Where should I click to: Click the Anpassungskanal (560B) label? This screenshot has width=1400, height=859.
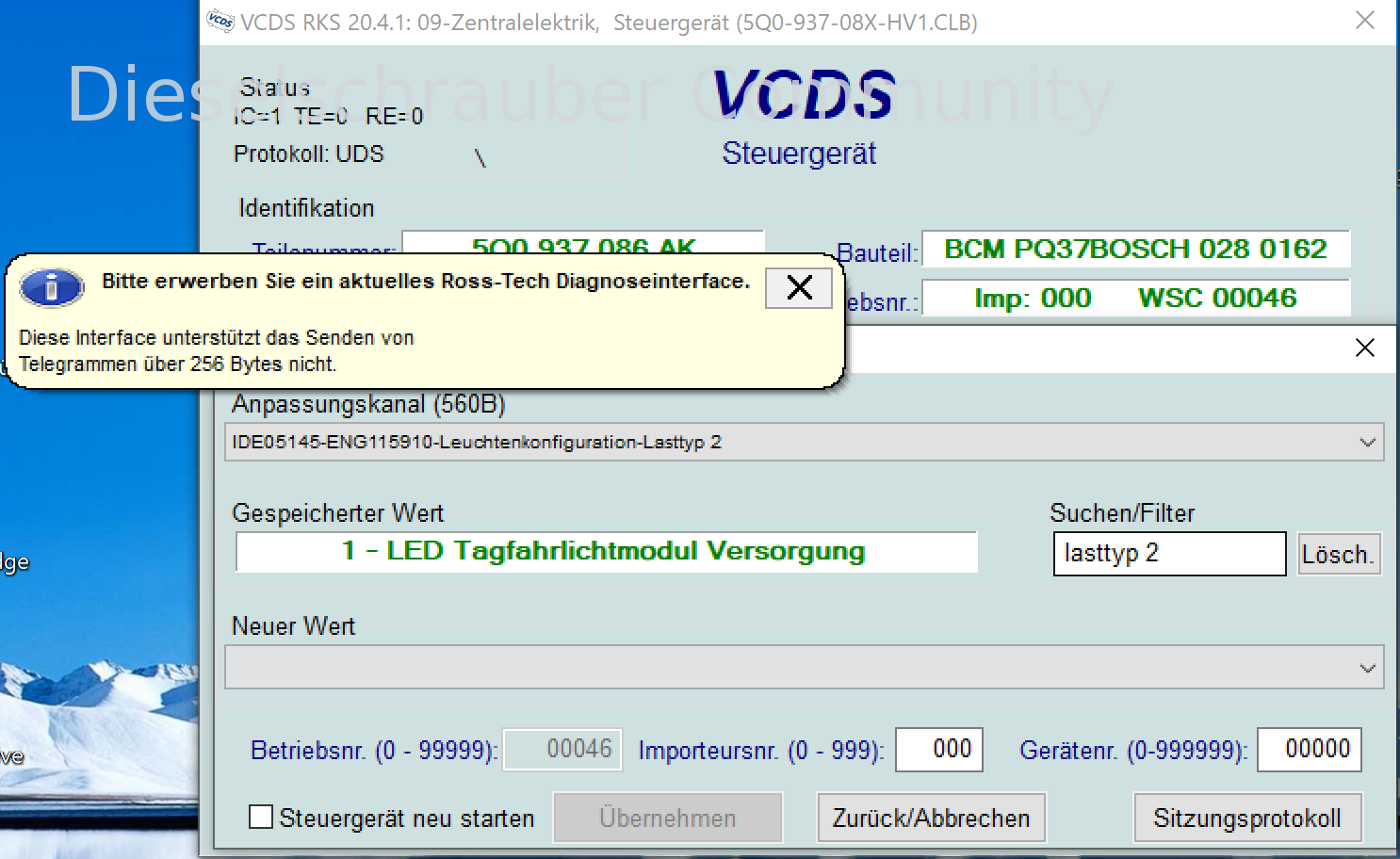[368, 404]
